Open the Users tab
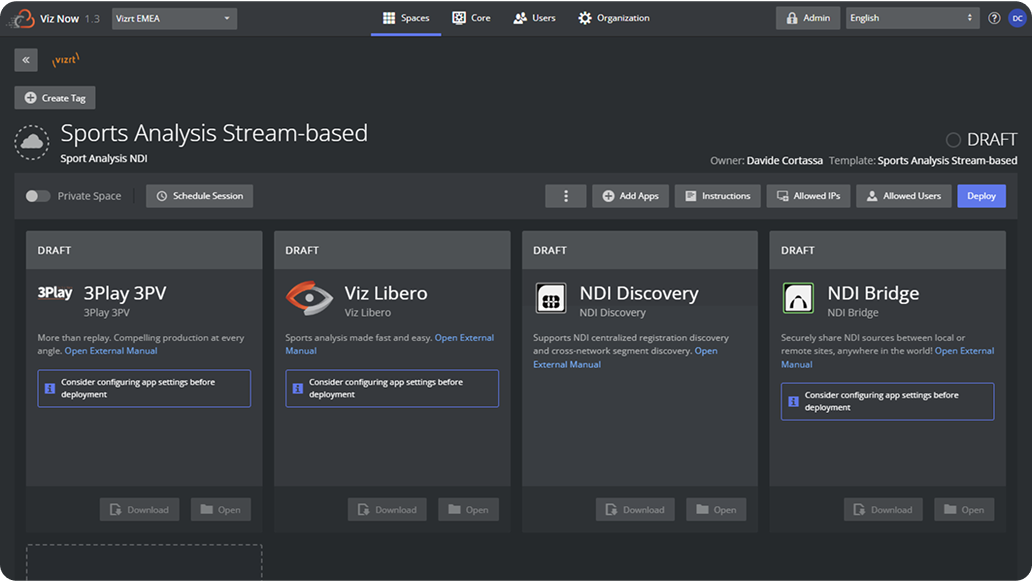The width and height of the screenshot is (1032, 581). [x=534, y=18]
